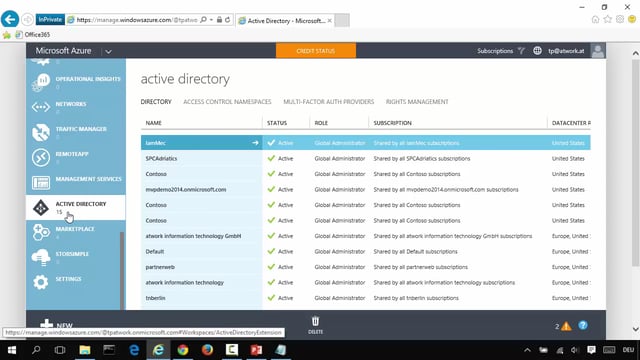The height and width of the screenshot is (360, 640).
Task: Open Chrome from taskbar
Action: click(183, 350)
